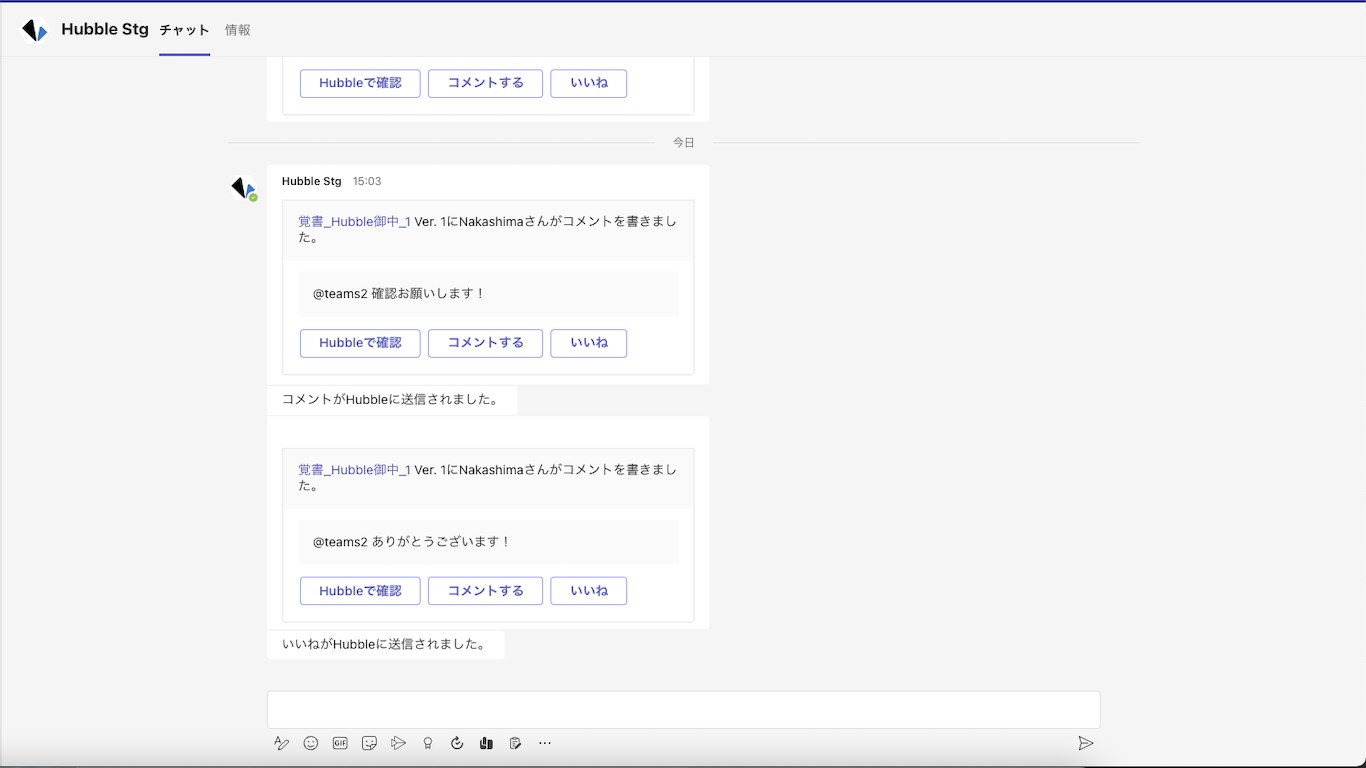Open more messaging extensions (three dots)

coord(545,743)
